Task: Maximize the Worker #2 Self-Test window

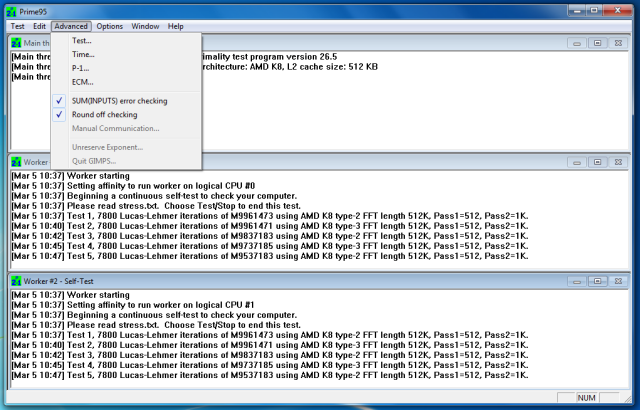Action: click(x=598, y=281)
